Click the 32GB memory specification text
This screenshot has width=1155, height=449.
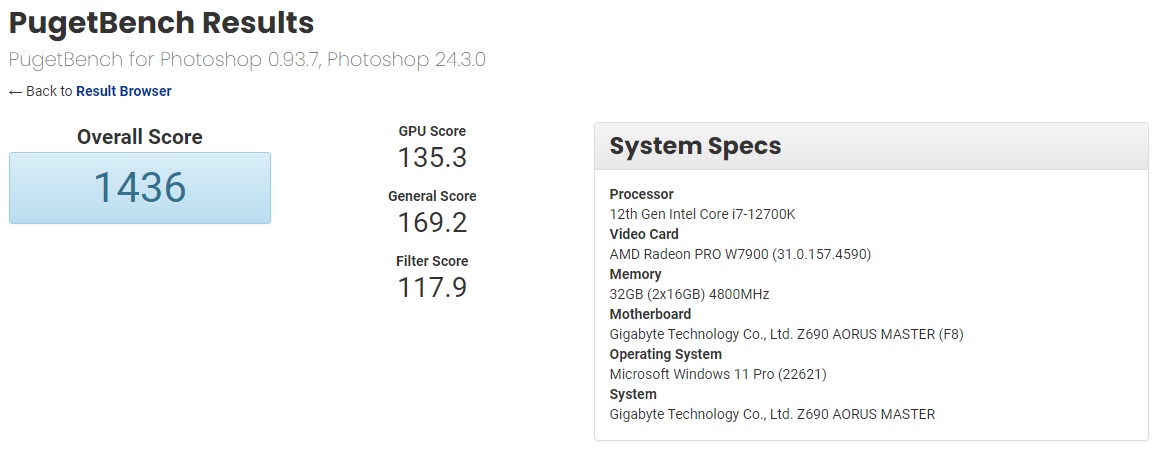click(689, 294)
